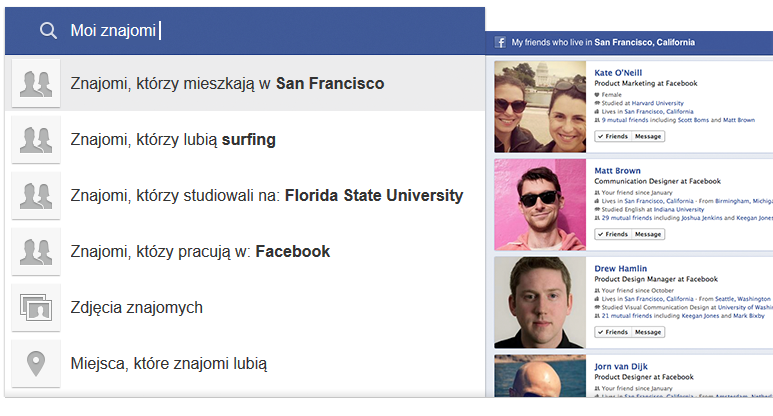773x416 pixels.
Task: Click 'Product Design Manager at Facebook' text
Action: click(x=656, y=279)
